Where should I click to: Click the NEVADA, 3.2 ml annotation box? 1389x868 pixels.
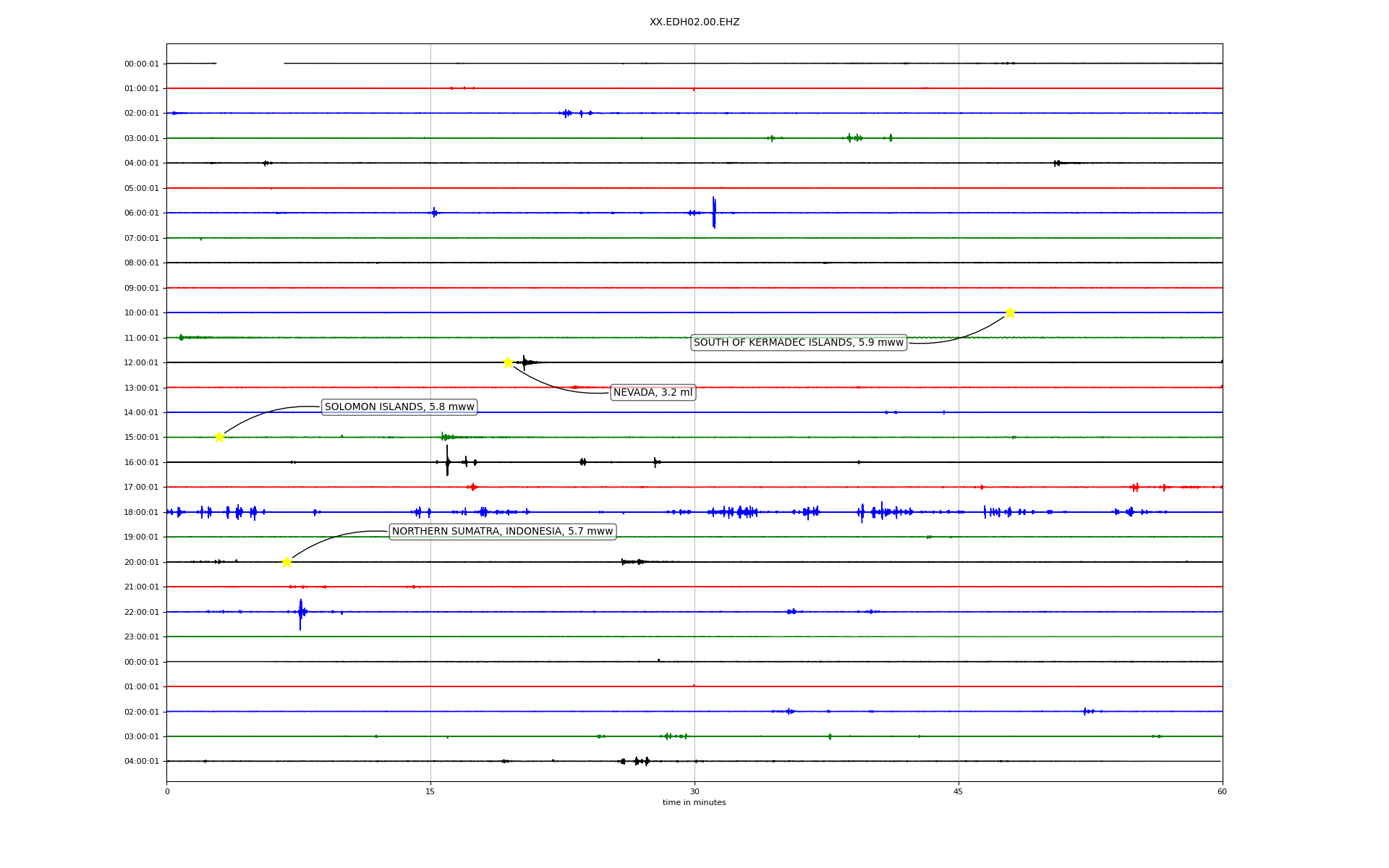point(653,393)
